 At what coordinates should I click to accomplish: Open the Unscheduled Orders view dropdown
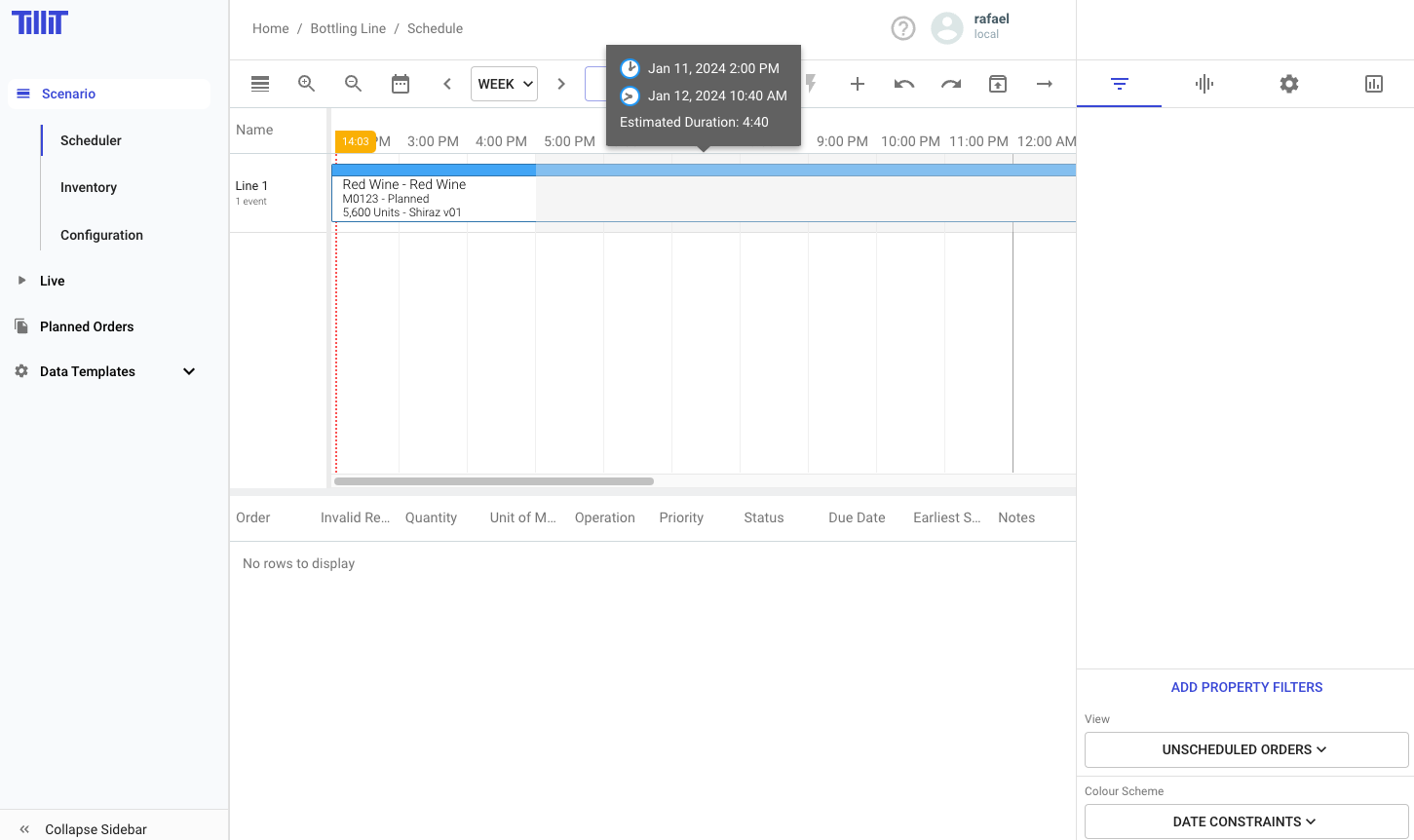coord(1245,749)
